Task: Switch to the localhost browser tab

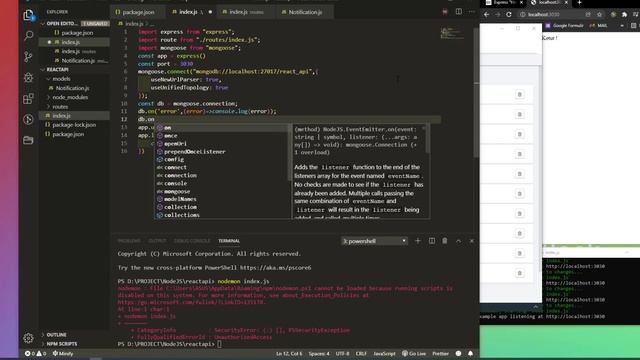Action: click(549, 2)
